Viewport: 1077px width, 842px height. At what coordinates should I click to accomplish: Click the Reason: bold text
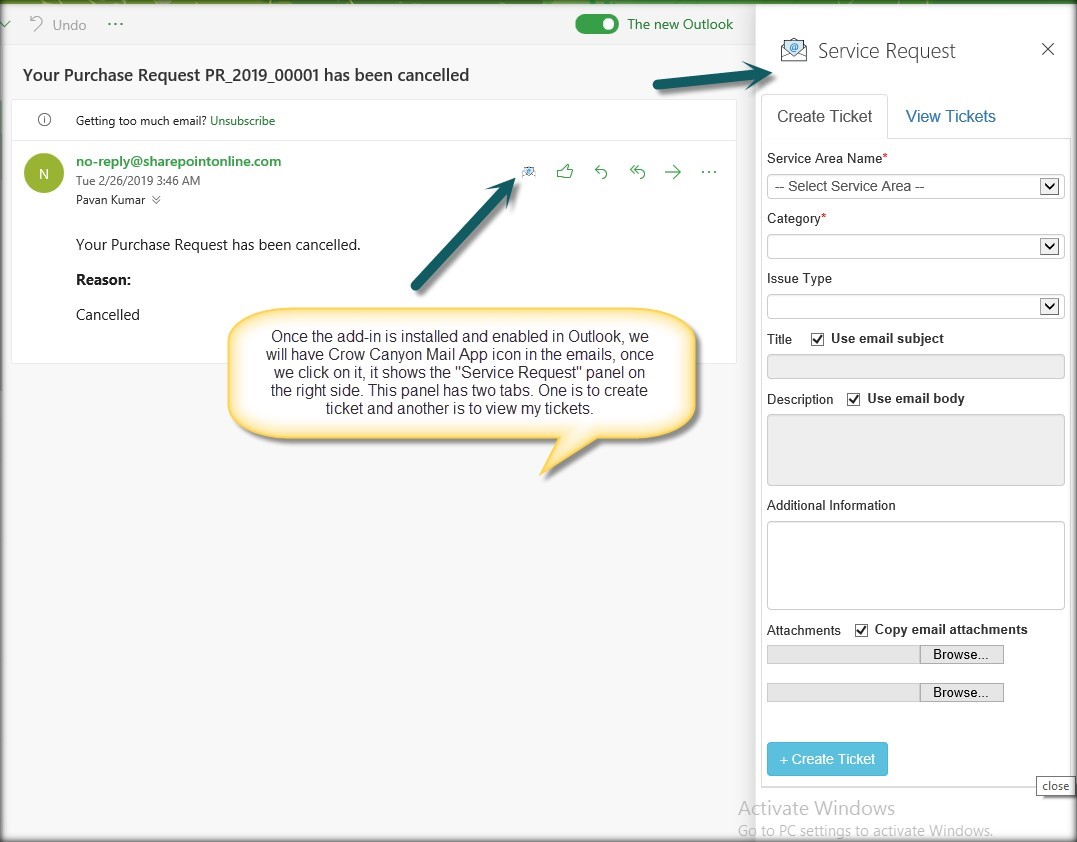coord(103,280)
